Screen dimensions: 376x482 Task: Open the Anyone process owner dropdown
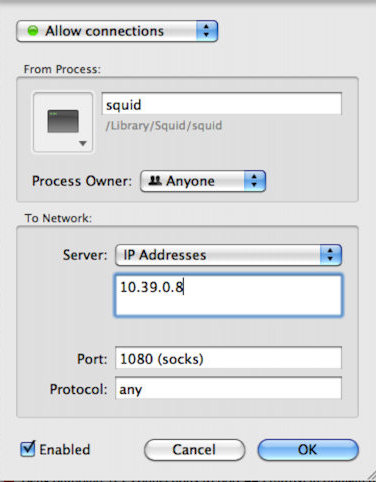pyautogui.click(x=203, y=181)
